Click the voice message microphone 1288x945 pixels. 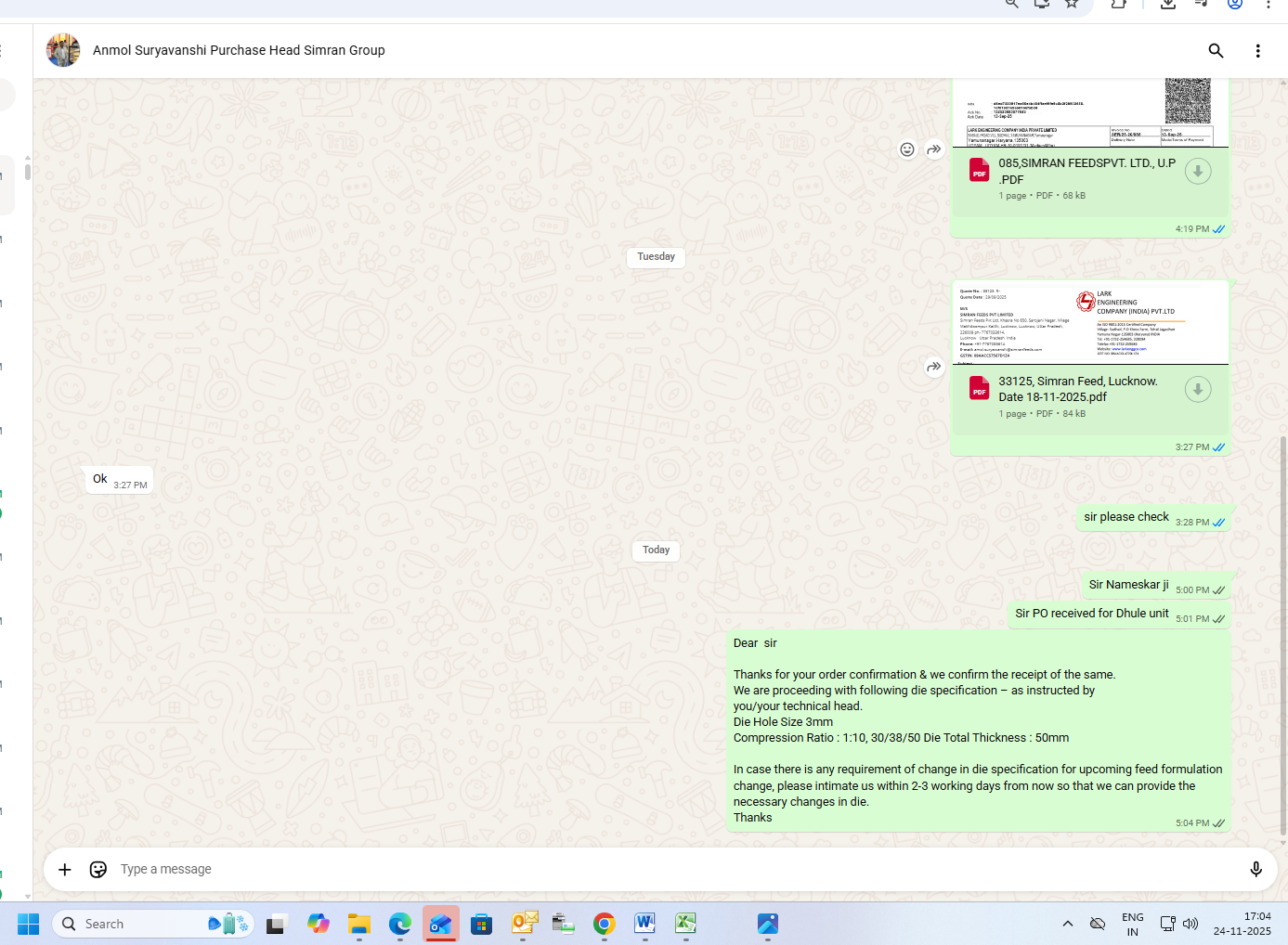(x=1255, y=869)
